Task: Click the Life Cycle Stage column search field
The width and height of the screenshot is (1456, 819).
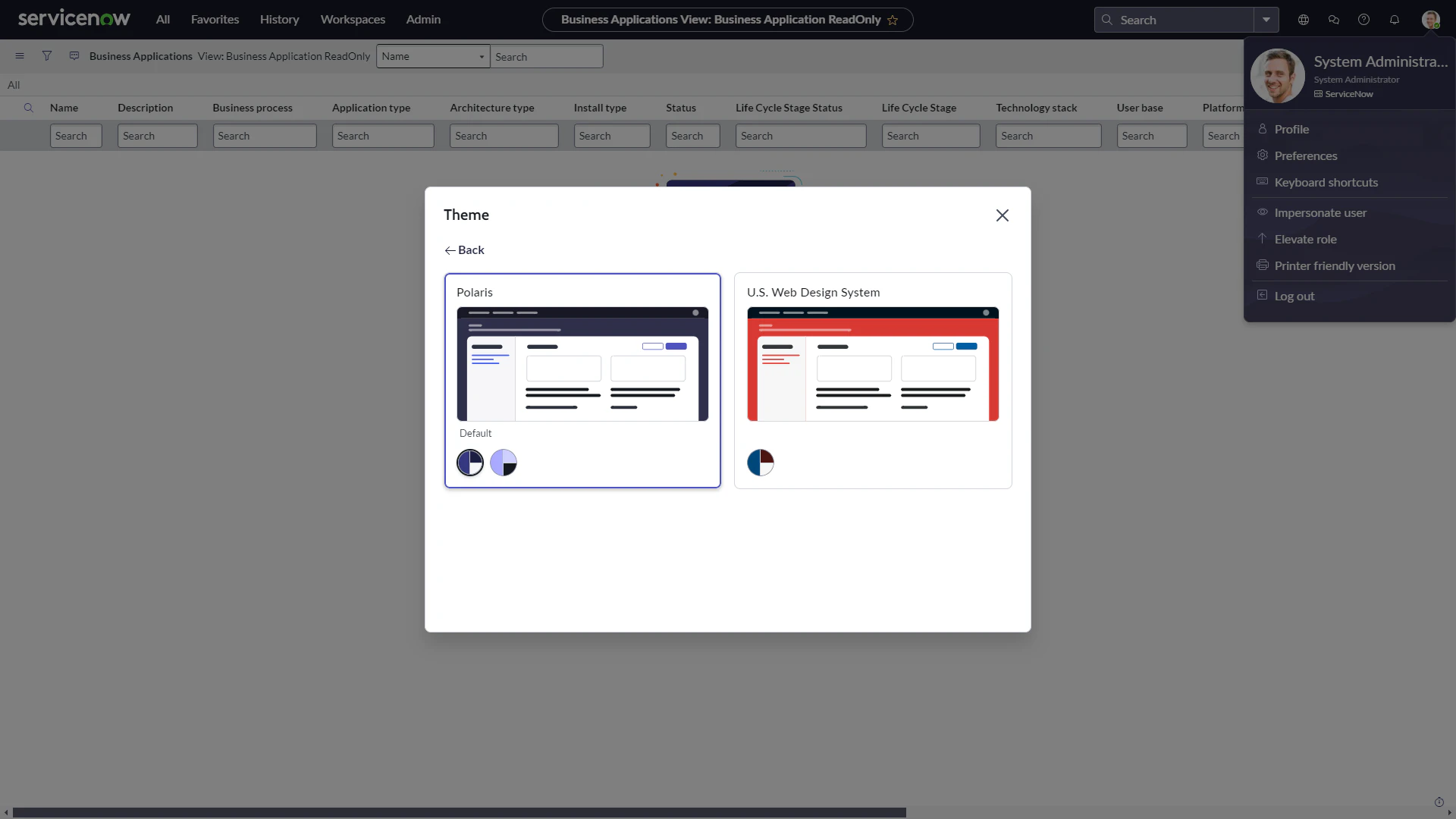Action: pos(931,136)
